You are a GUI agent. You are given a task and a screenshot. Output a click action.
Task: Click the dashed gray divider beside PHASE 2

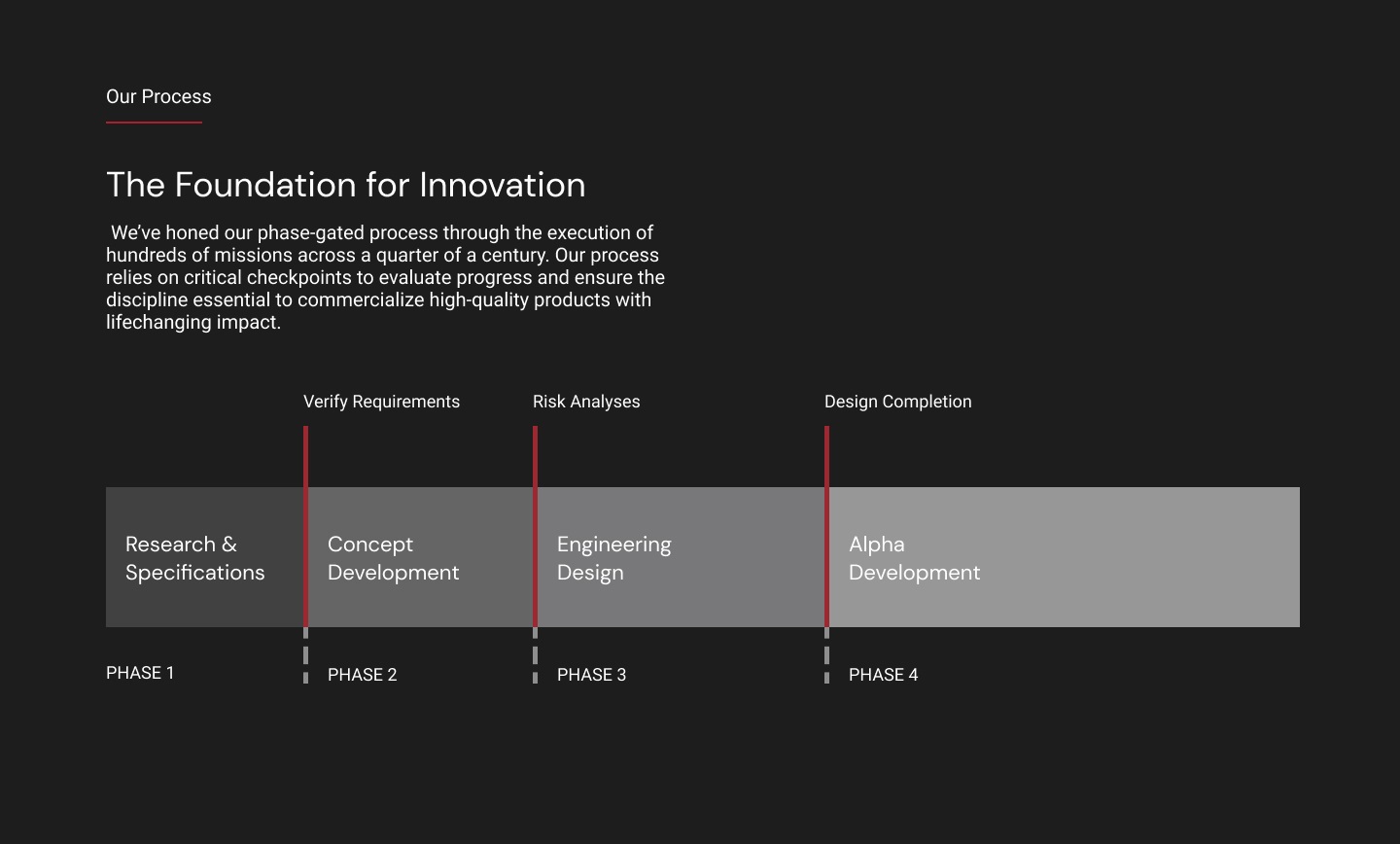pos(305,655)
